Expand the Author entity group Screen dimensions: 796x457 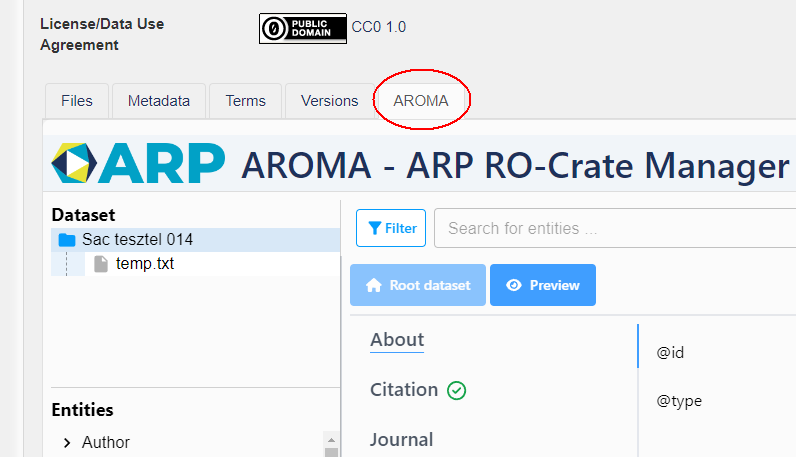pyautogui.click(x=67, y=443)
